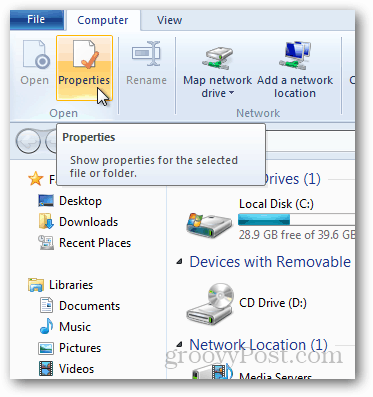Click the Properties ribbon button
The width and height of the screenshot is (373, 397).
click(x=84, y=68)
